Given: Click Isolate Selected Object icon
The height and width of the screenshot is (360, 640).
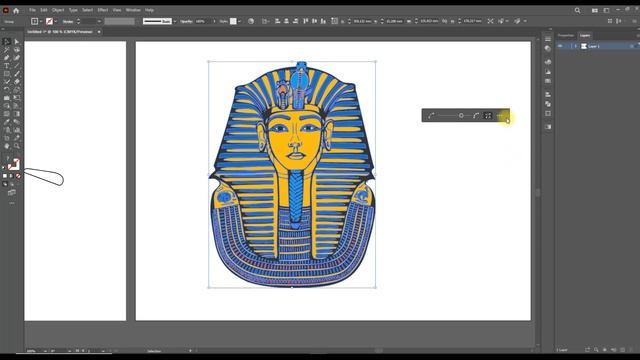Looking at the screenshot, I should [x=490, y=21].
